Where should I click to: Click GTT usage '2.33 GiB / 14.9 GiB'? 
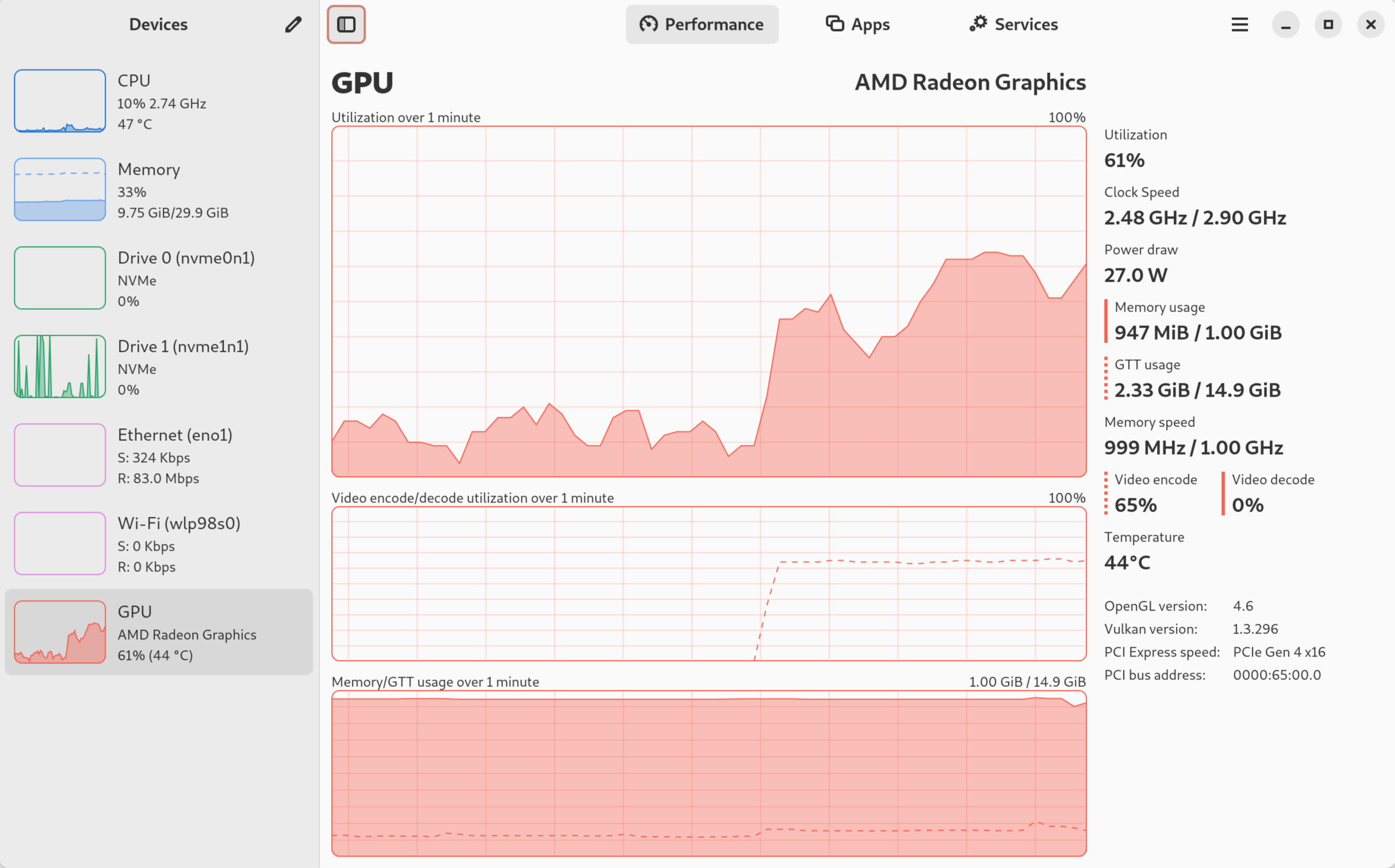point(1197,390)
